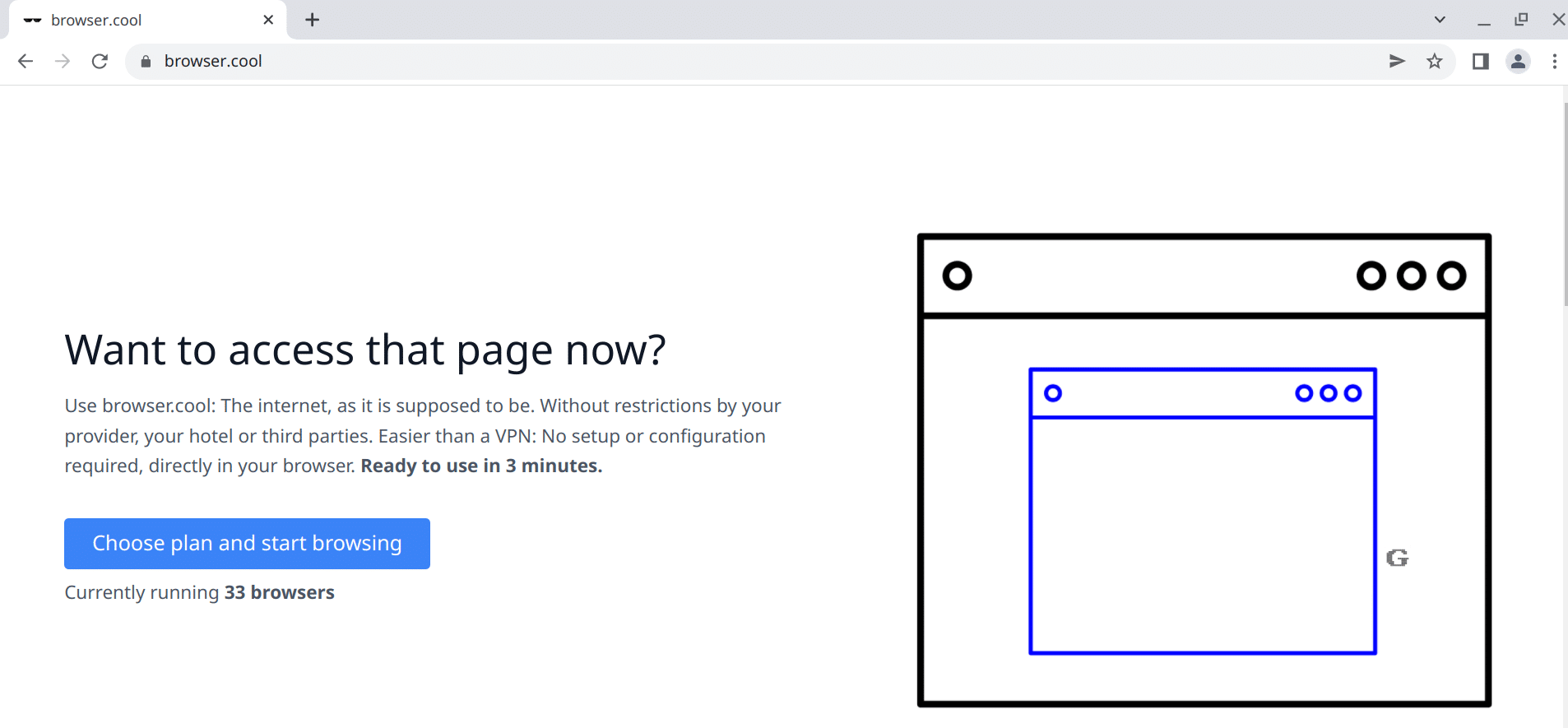This screenshot has width=1568, height=728.
Task: Click Choose plan and start browsing
Action: click(247, 544)
